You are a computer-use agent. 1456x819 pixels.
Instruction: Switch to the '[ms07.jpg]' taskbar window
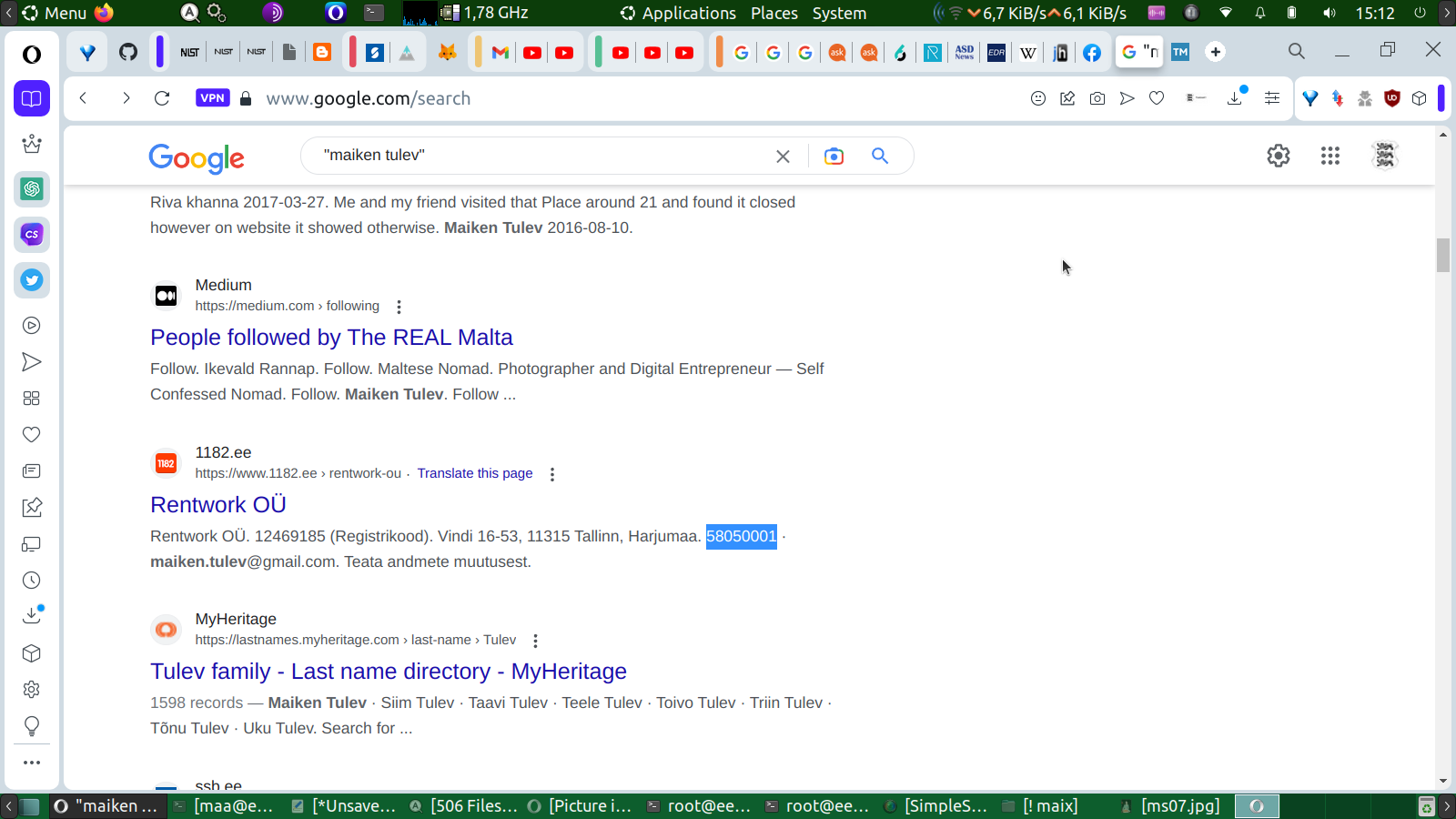tap(1172, 806)
